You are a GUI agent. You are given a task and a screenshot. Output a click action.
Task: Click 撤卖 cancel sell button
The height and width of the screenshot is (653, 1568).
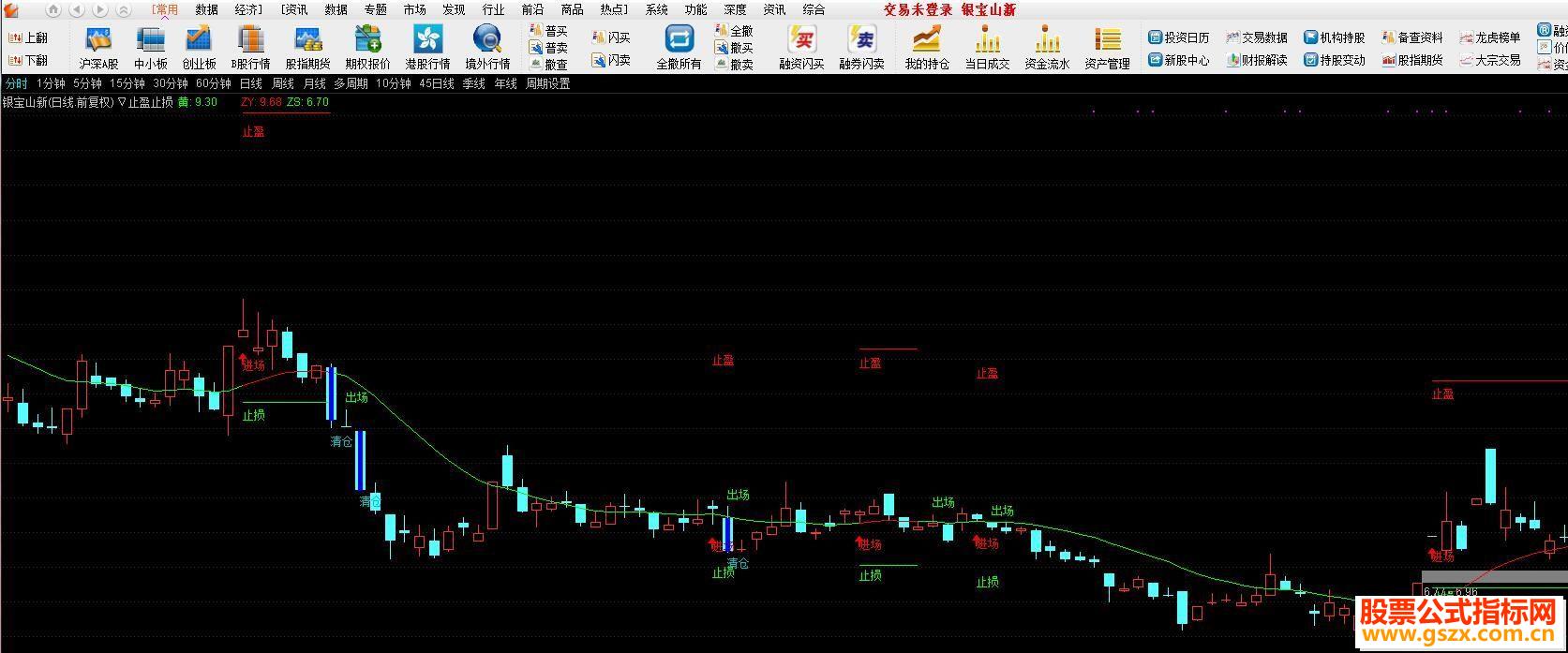click(734, 65)
